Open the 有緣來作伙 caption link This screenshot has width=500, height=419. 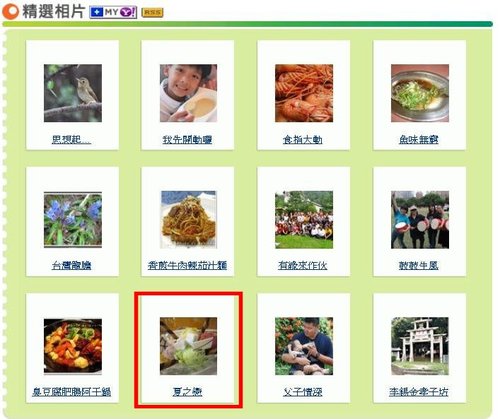(302, 265)
